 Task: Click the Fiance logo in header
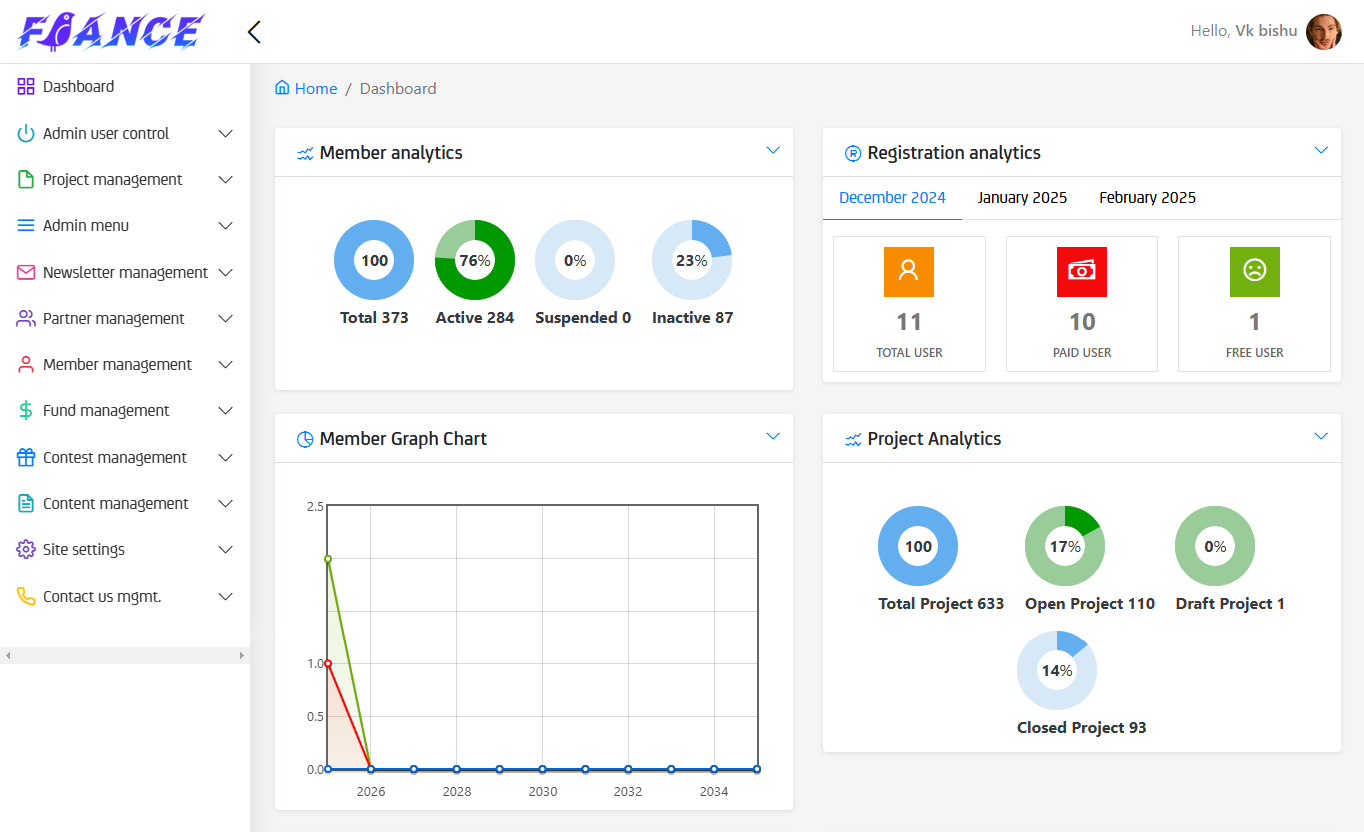click(111, 32)
